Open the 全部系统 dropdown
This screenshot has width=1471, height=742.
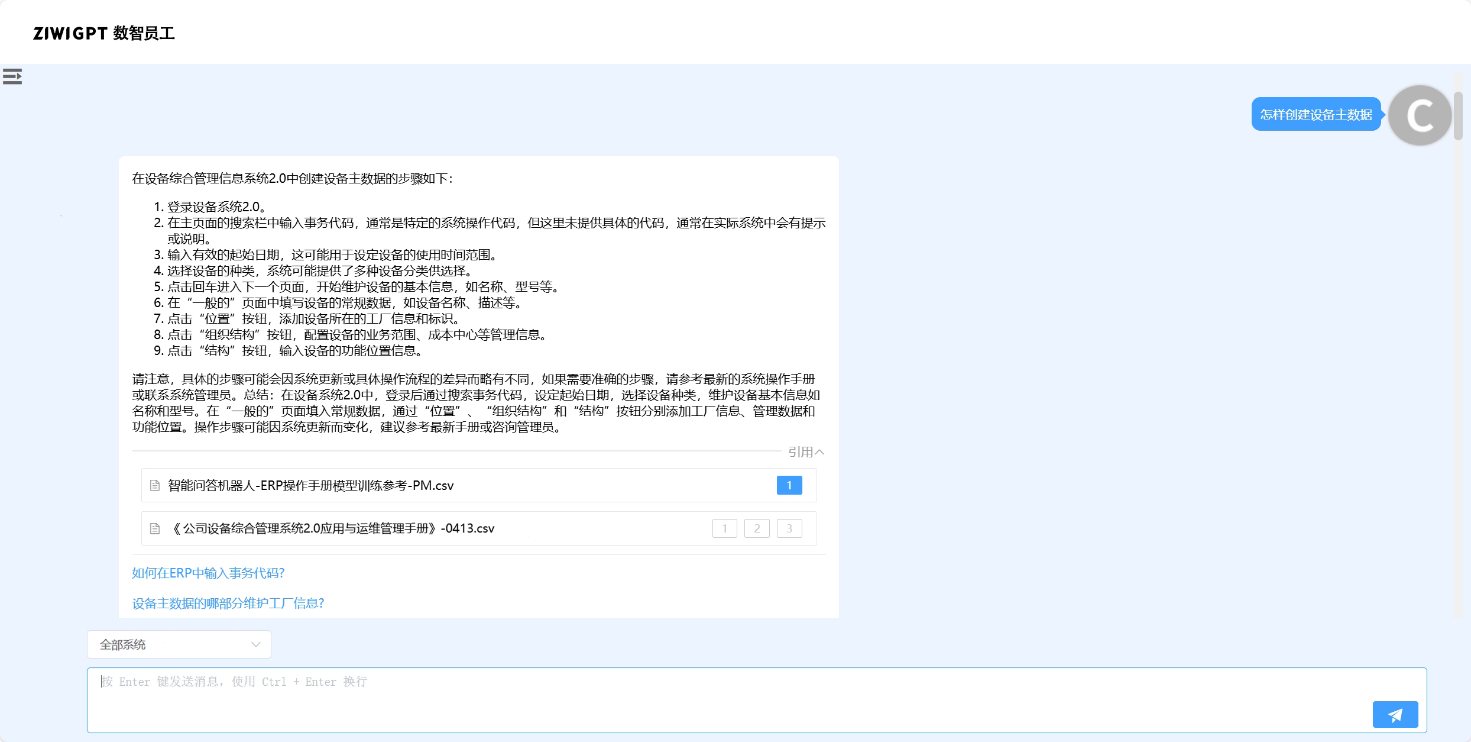click(x=179, y=645)
